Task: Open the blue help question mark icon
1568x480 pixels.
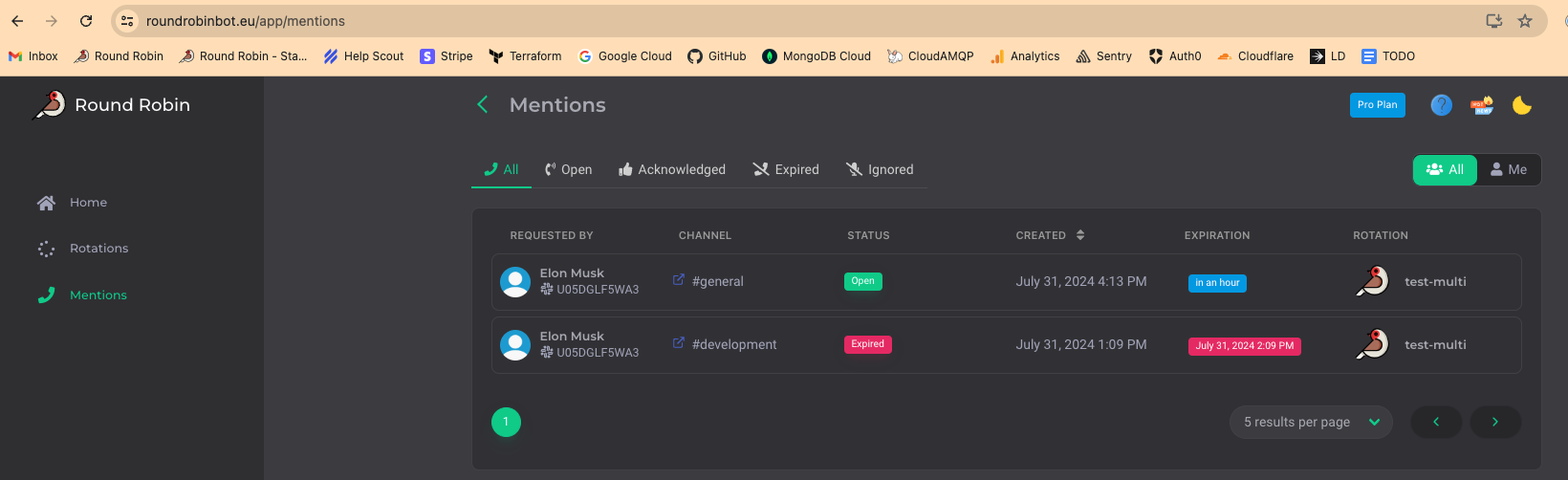Action: (x=1441, y=105)
